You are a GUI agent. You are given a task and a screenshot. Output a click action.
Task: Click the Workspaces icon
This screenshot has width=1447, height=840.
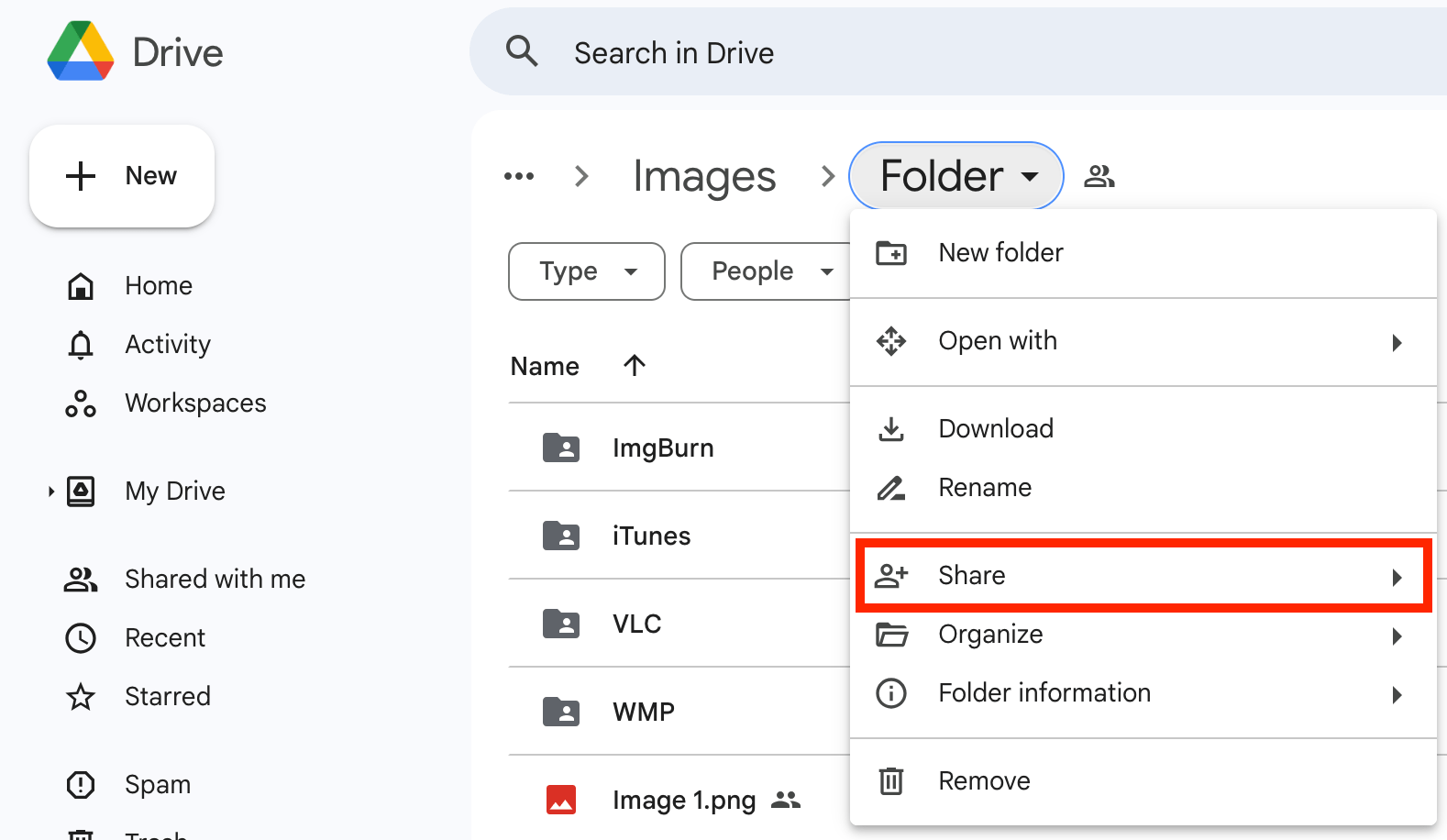pyautogui.click(x=81, y=403)
